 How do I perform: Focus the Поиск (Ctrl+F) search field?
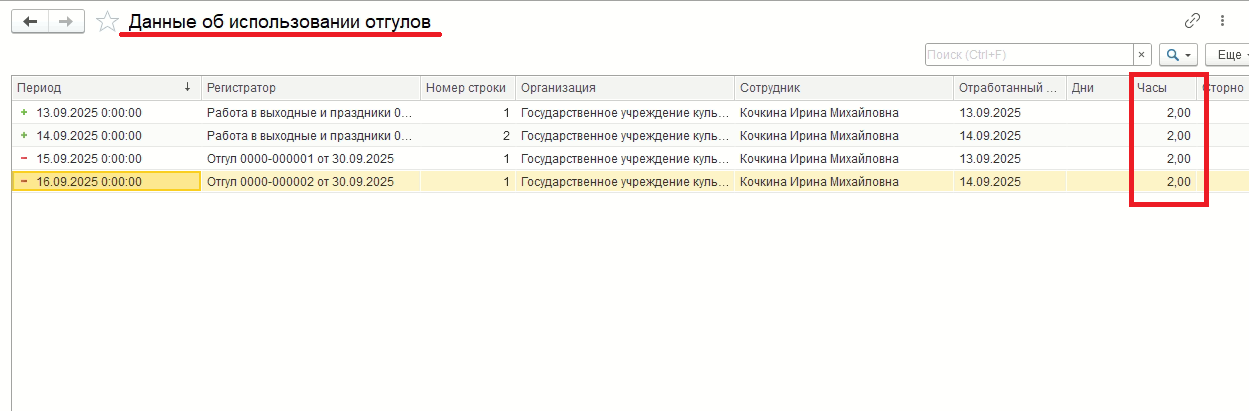[x=1029, y=54]
